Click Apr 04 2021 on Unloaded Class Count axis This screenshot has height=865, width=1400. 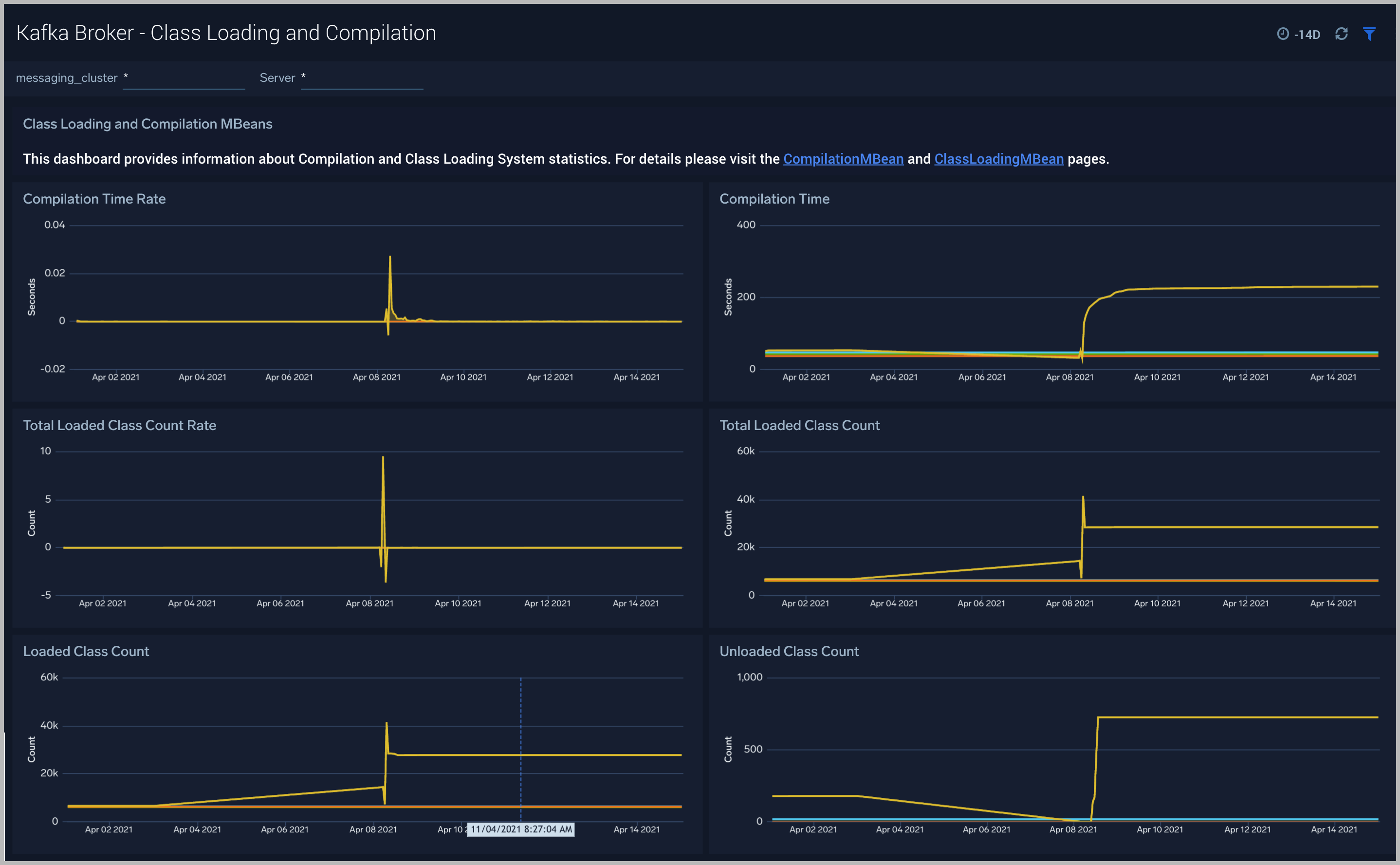[900, 830]
